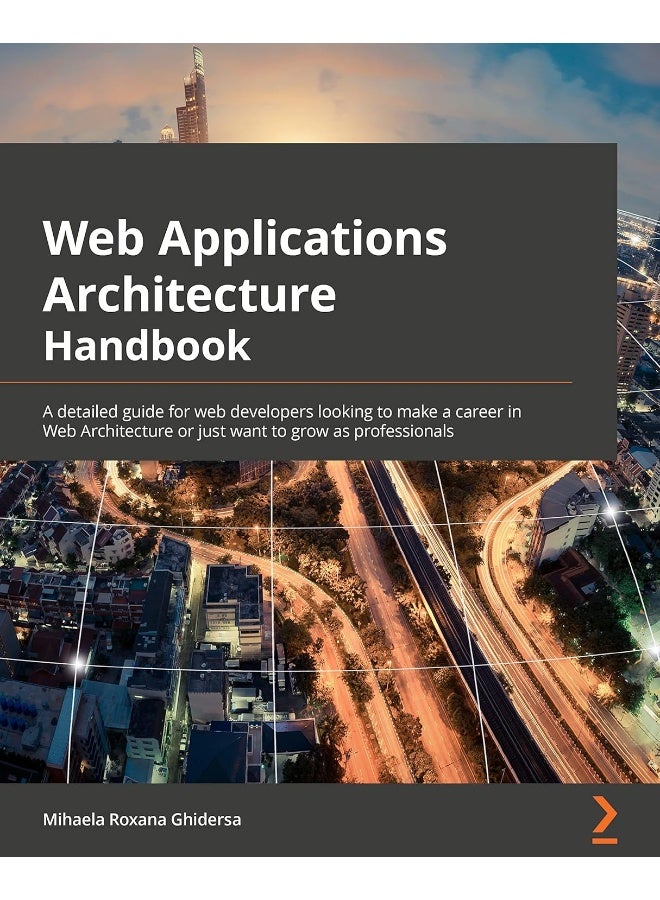Click the author name "Mihaela Roxana Ghidersa"
Image resolution: width=660 pixels, height=900 pixels.
[142, 819]
